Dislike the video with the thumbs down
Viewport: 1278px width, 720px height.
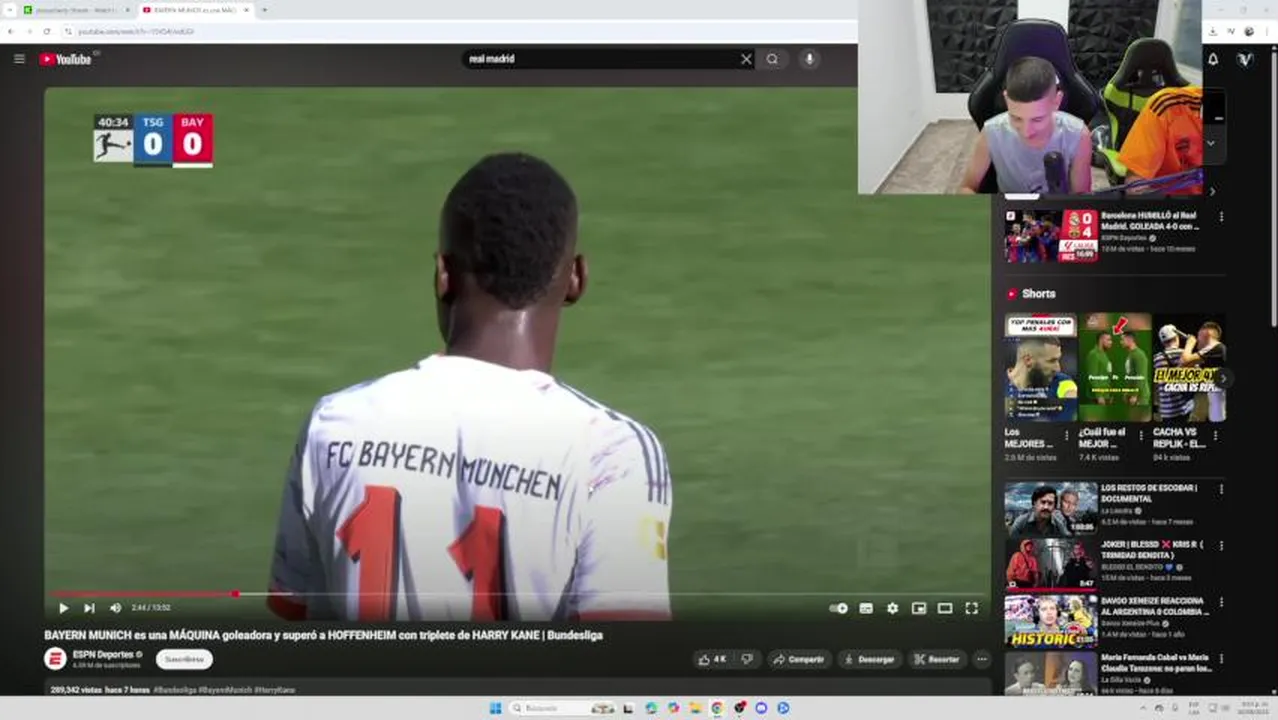(x=746, y=659)
